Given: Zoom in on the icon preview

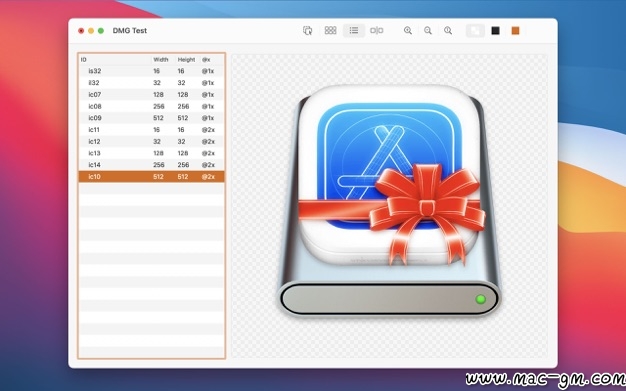Looking at the screenshot, I should coord(408,30).
